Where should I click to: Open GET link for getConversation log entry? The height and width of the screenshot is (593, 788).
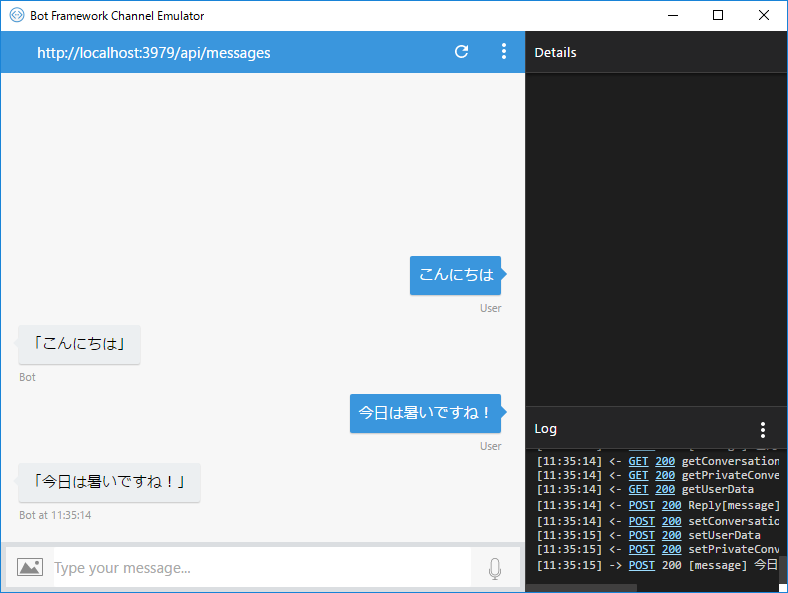point(638,461)
